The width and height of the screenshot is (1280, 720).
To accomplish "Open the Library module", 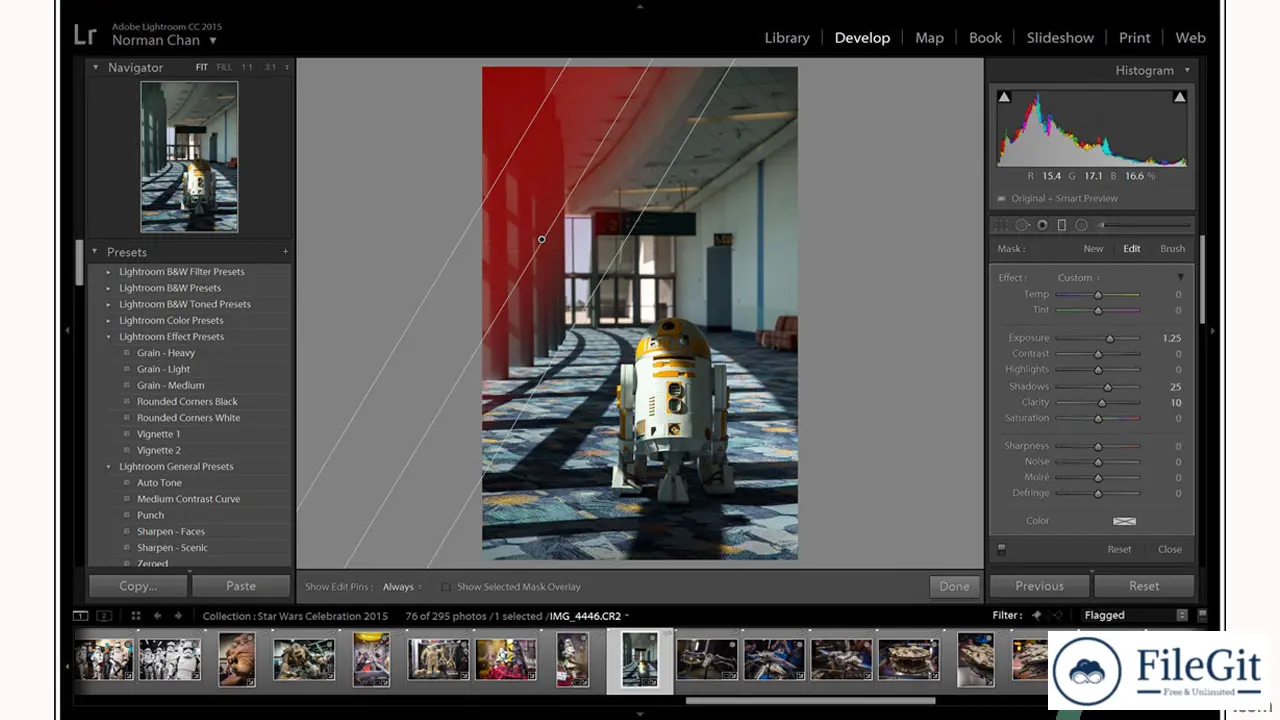I will point(787,37).
